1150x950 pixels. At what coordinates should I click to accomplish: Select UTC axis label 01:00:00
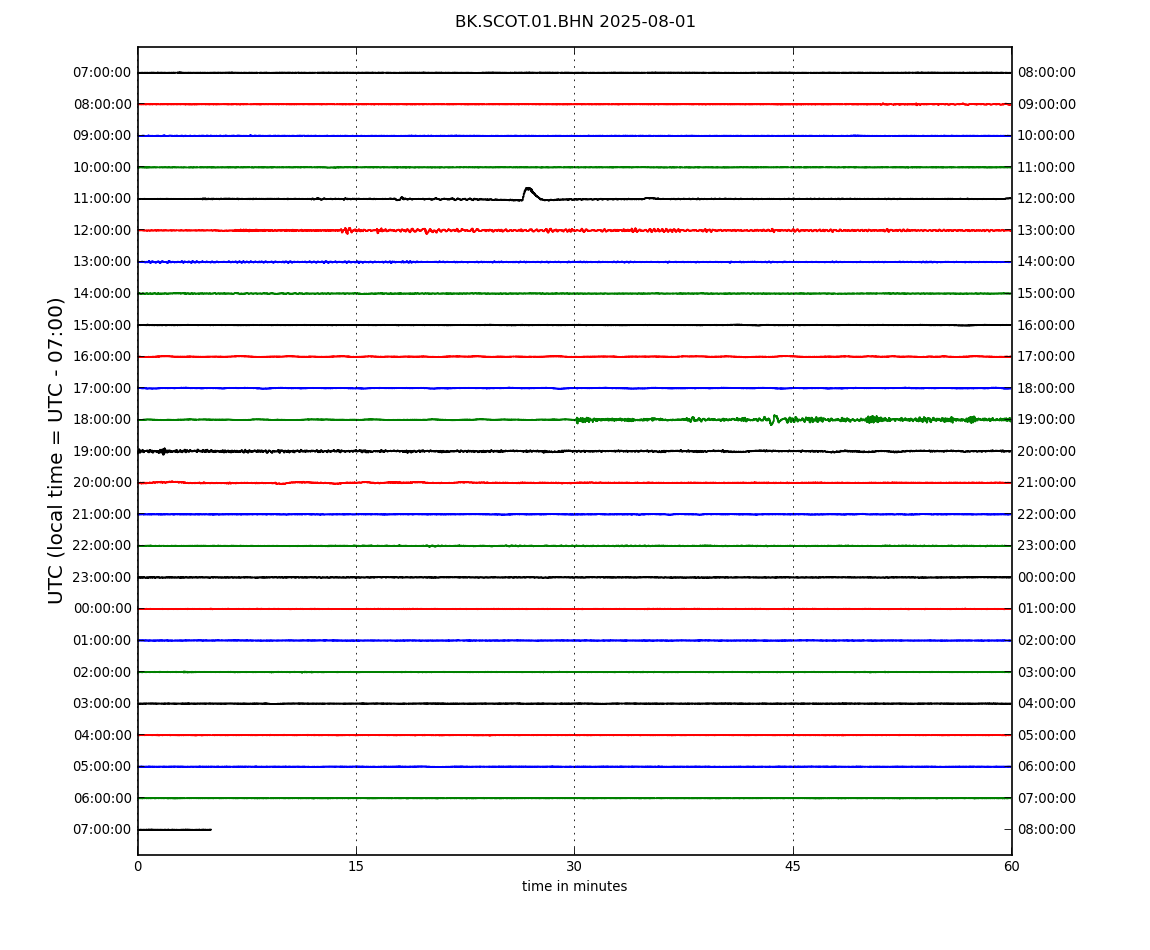tap(103, 640)
